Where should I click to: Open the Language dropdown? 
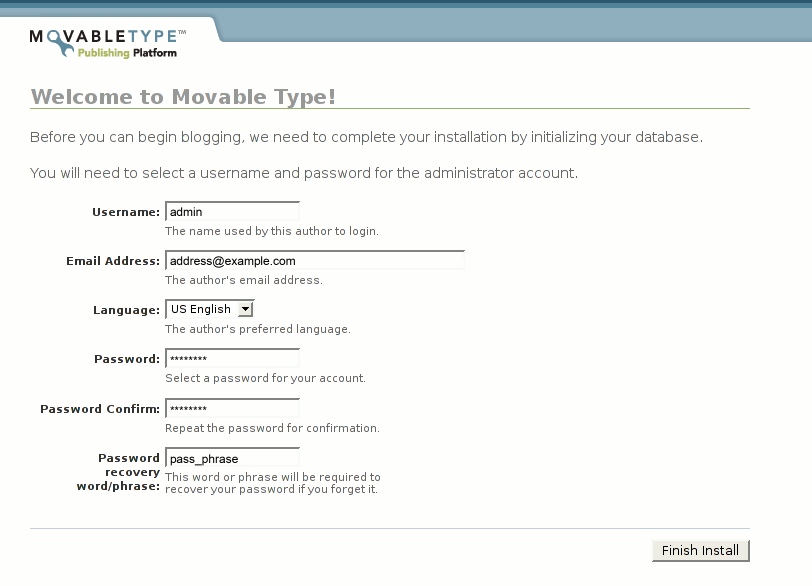click(x=210, y=309)
